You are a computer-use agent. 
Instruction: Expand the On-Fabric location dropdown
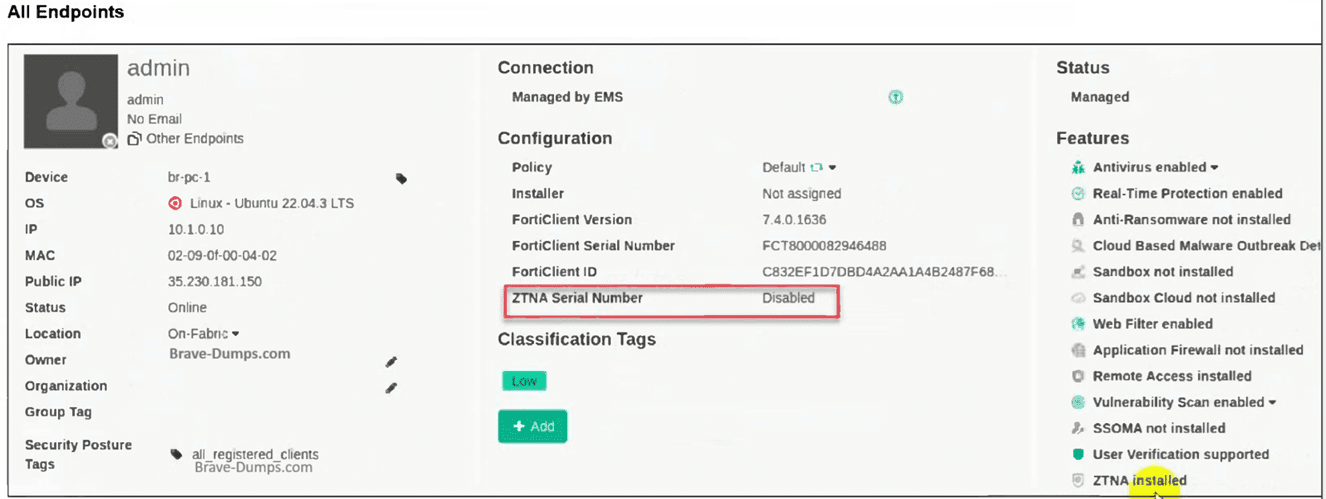click(x=235, y=334)
